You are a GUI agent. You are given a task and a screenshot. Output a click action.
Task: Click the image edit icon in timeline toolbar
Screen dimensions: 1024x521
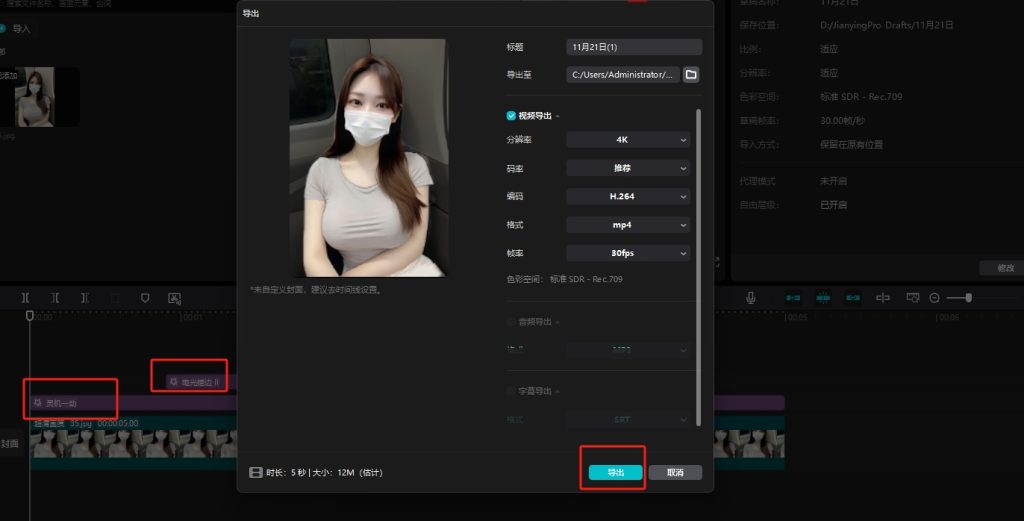click(x=174, y=298)
